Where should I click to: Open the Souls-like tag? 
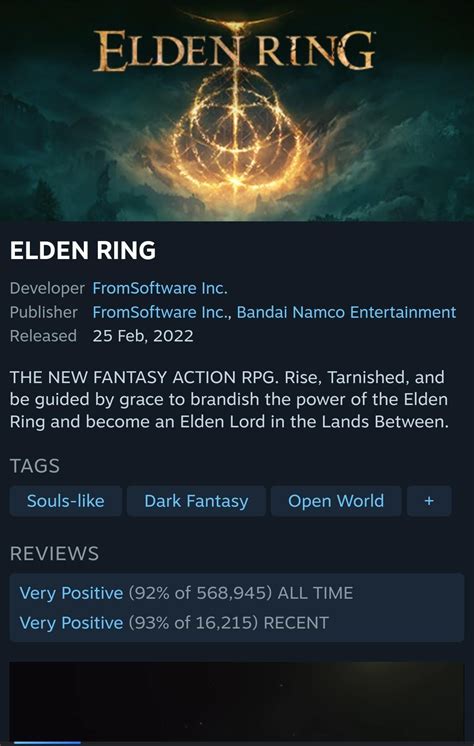[66, 501]
